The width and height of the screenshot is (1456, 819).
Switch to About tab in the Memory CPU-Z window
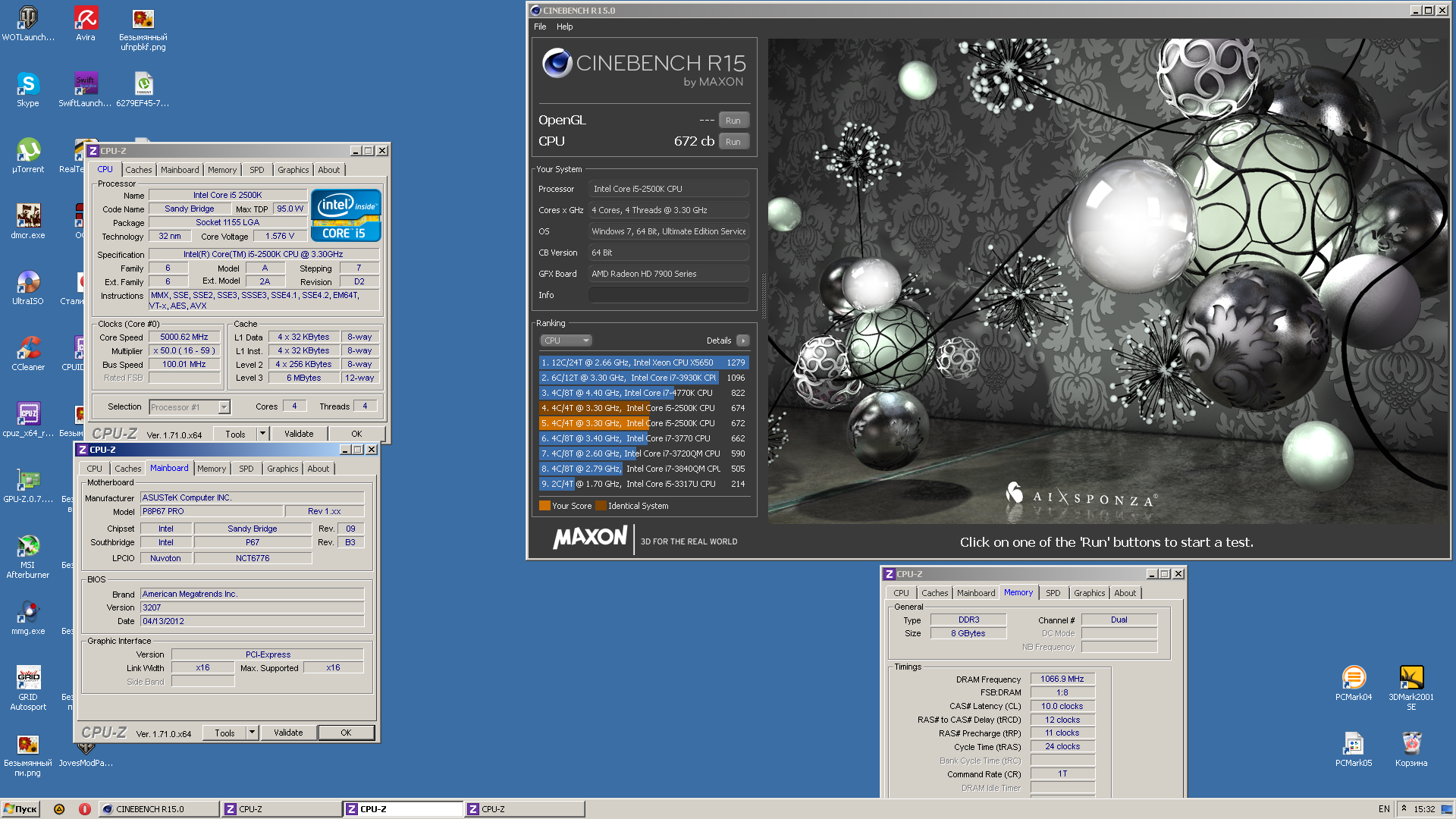pos(1125,593)
